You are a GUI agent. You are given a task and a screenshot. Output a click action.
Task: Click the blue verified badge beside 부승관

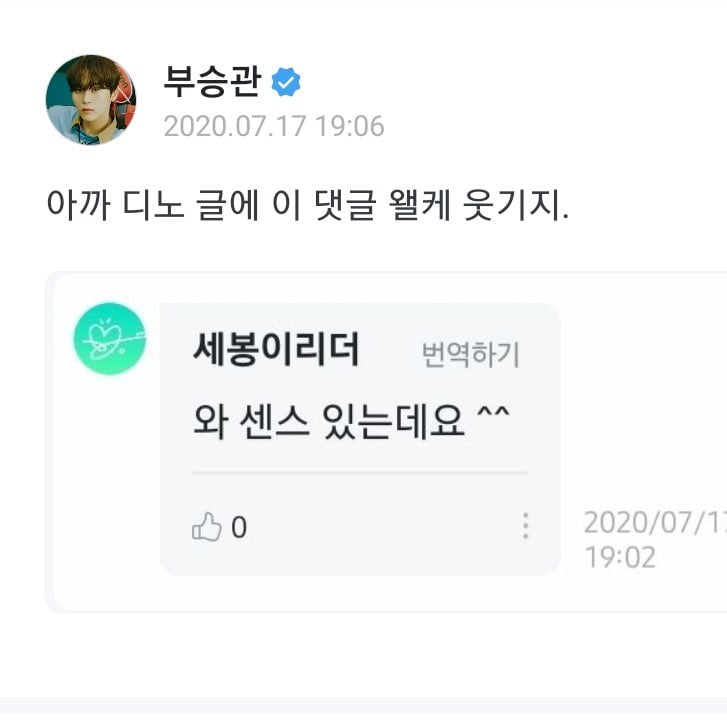[288, 84]
